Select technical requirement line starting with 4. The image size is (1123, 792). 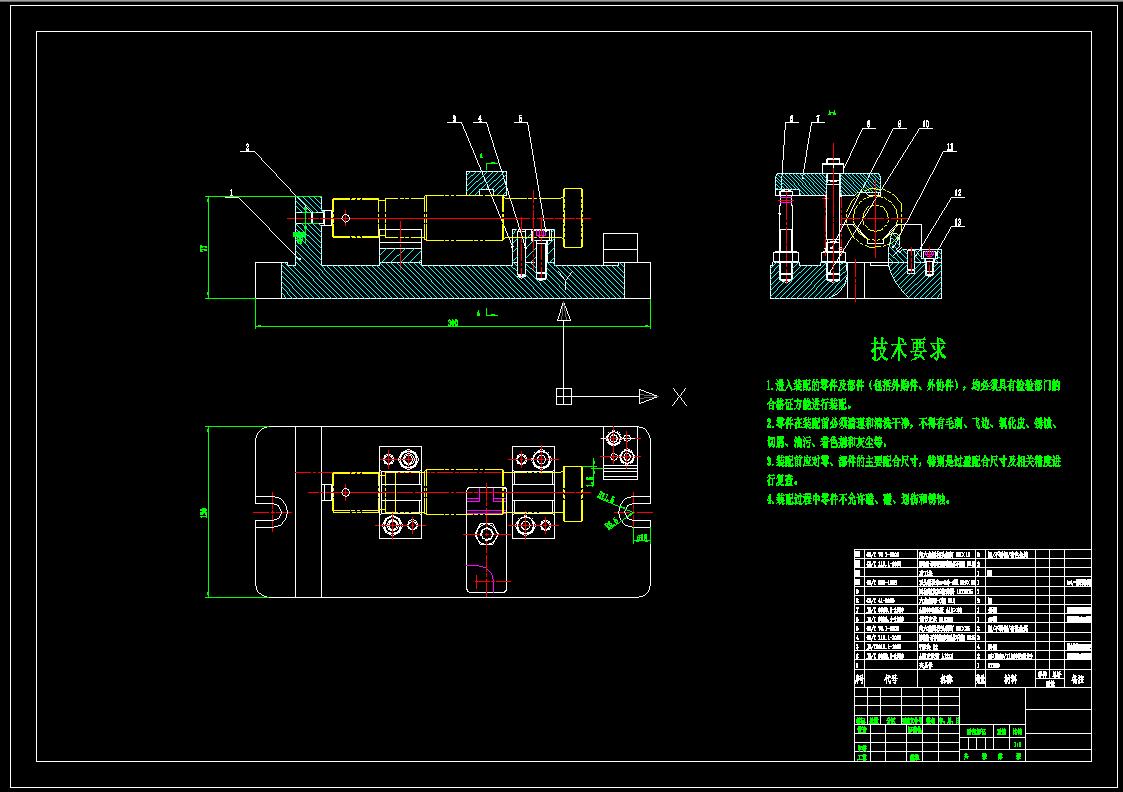858,499
